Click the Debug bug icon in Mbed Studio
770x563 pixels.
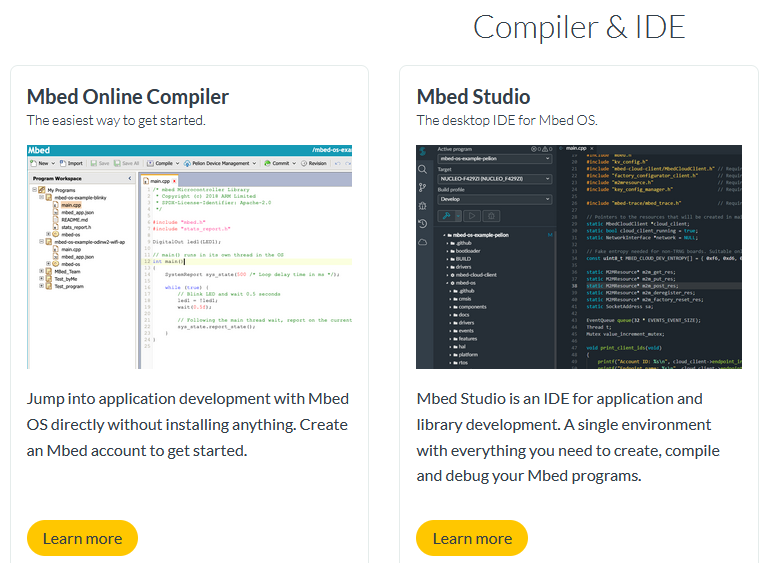(424, 206)
